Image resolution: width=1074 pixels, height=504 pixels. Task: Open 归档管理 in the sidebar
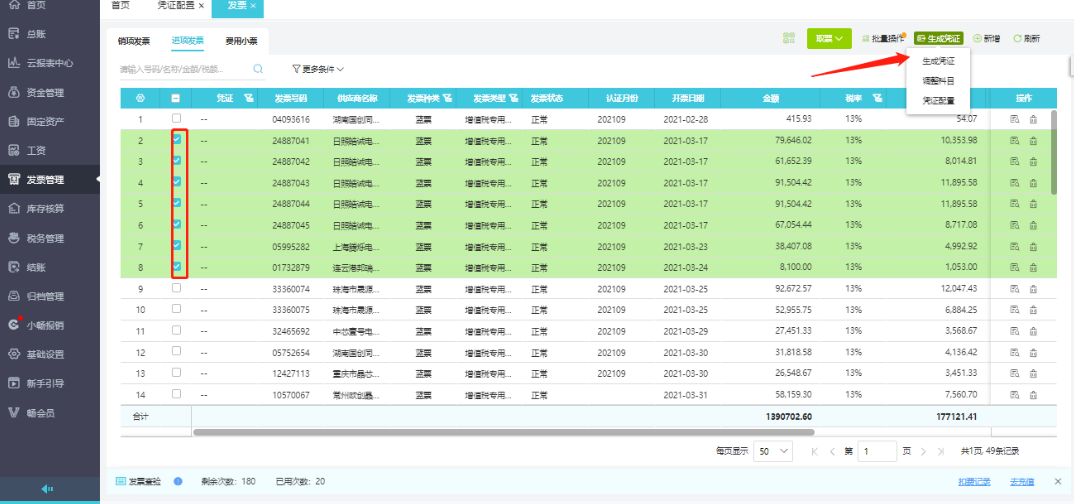tap(45, 297)
